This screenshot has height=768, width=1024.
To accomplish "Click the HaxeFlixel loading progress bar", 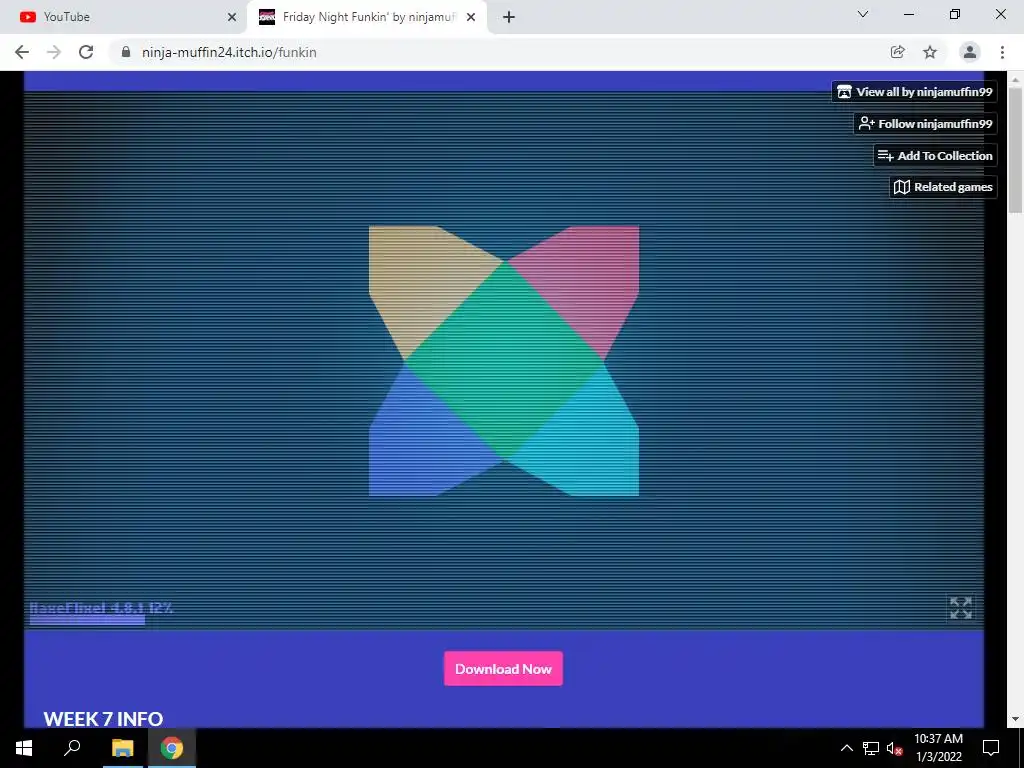I will [x=87, y=620].
